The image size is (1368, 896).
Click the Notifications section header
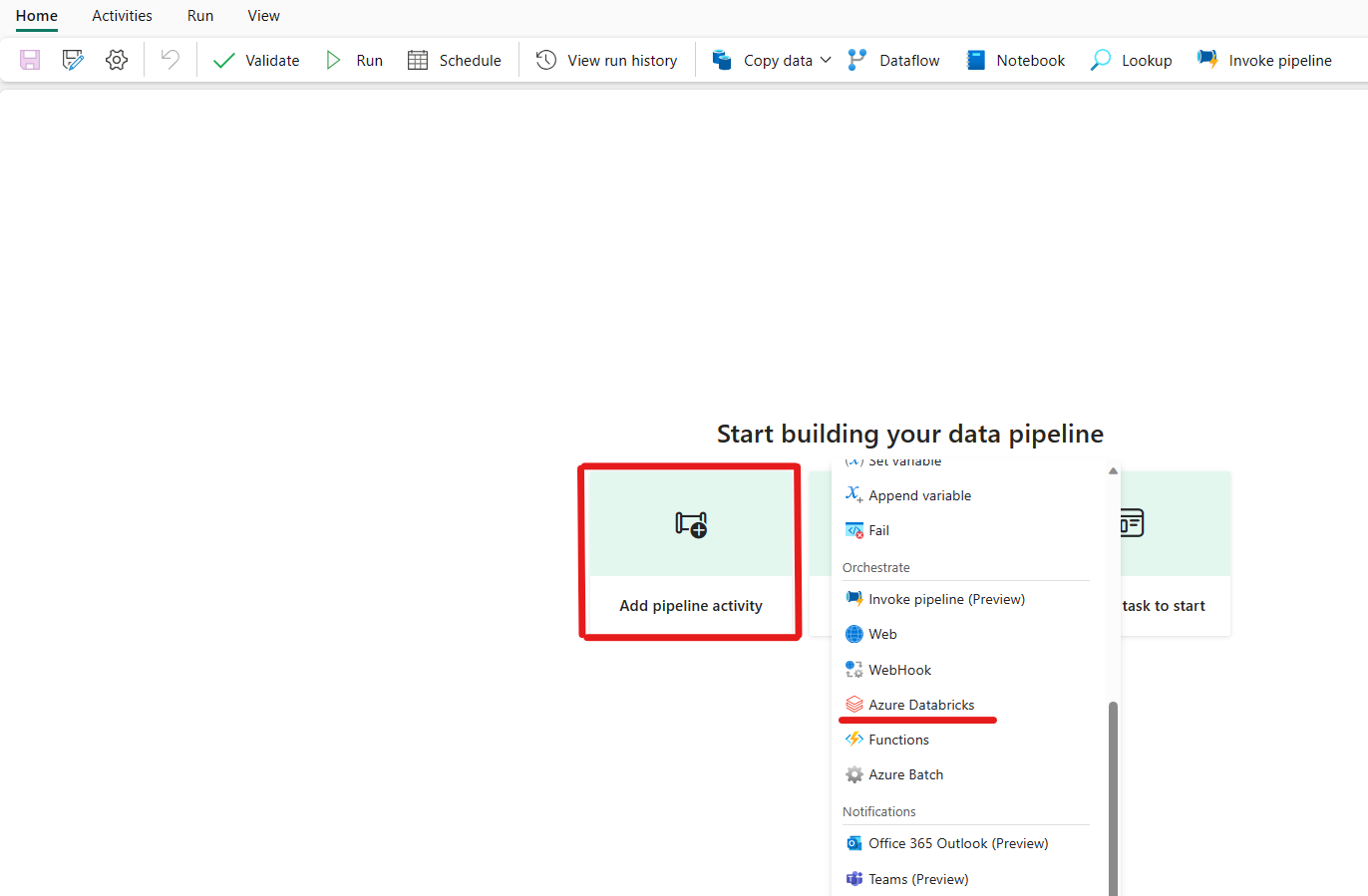point(879,811)
